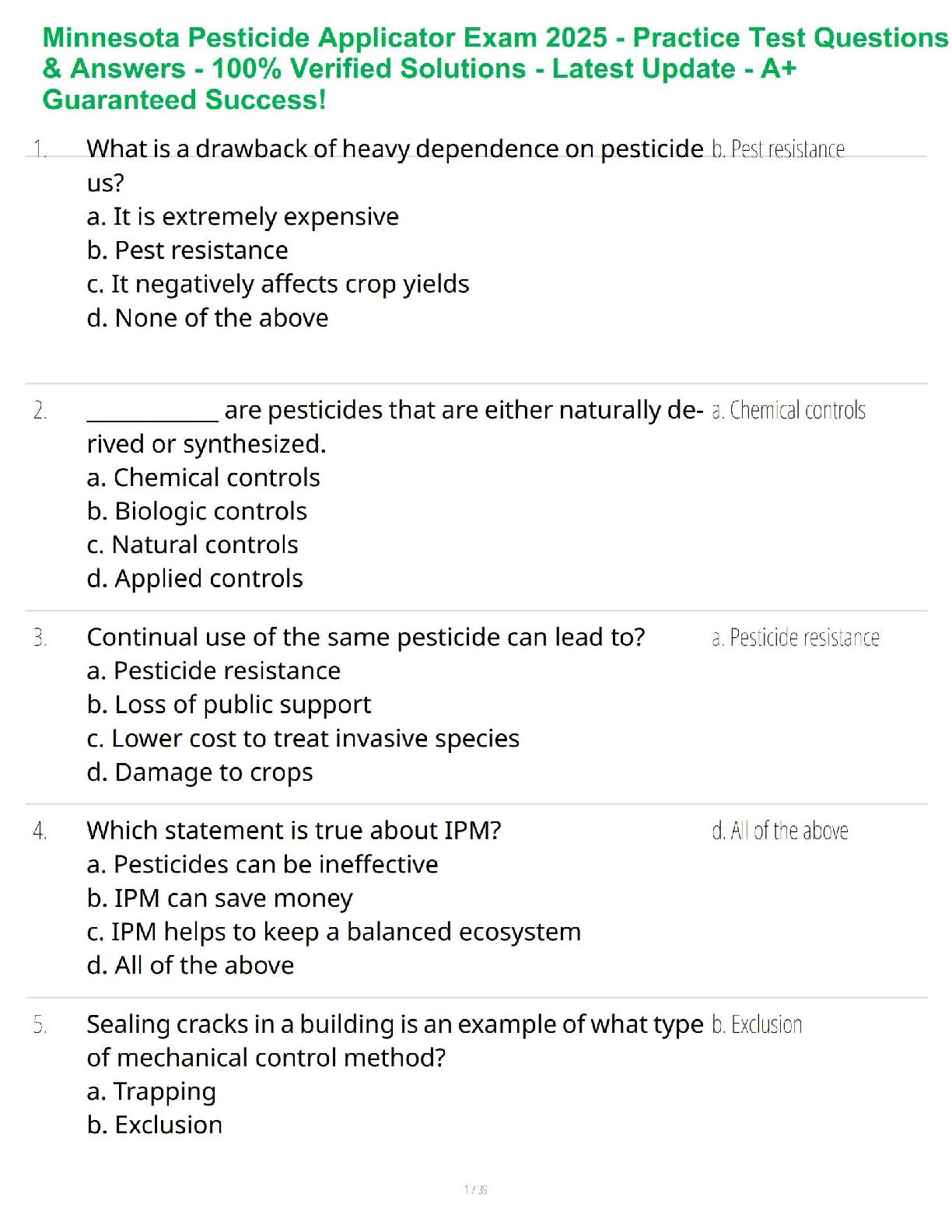Select 'a. Chemical controls' answer choice

203,478
